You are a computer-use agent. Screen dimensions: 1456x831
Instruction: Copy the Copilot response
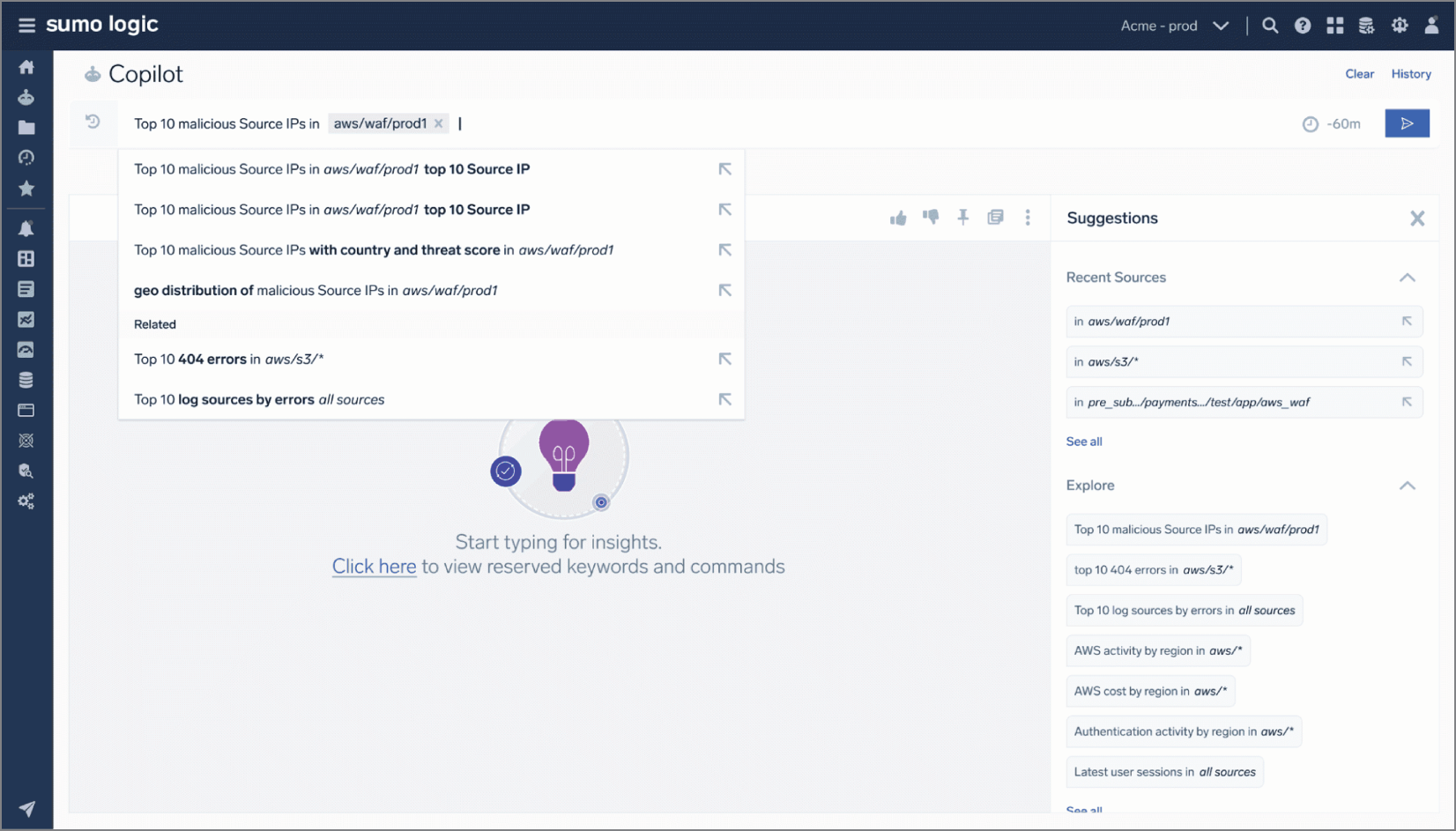point(995,217)
